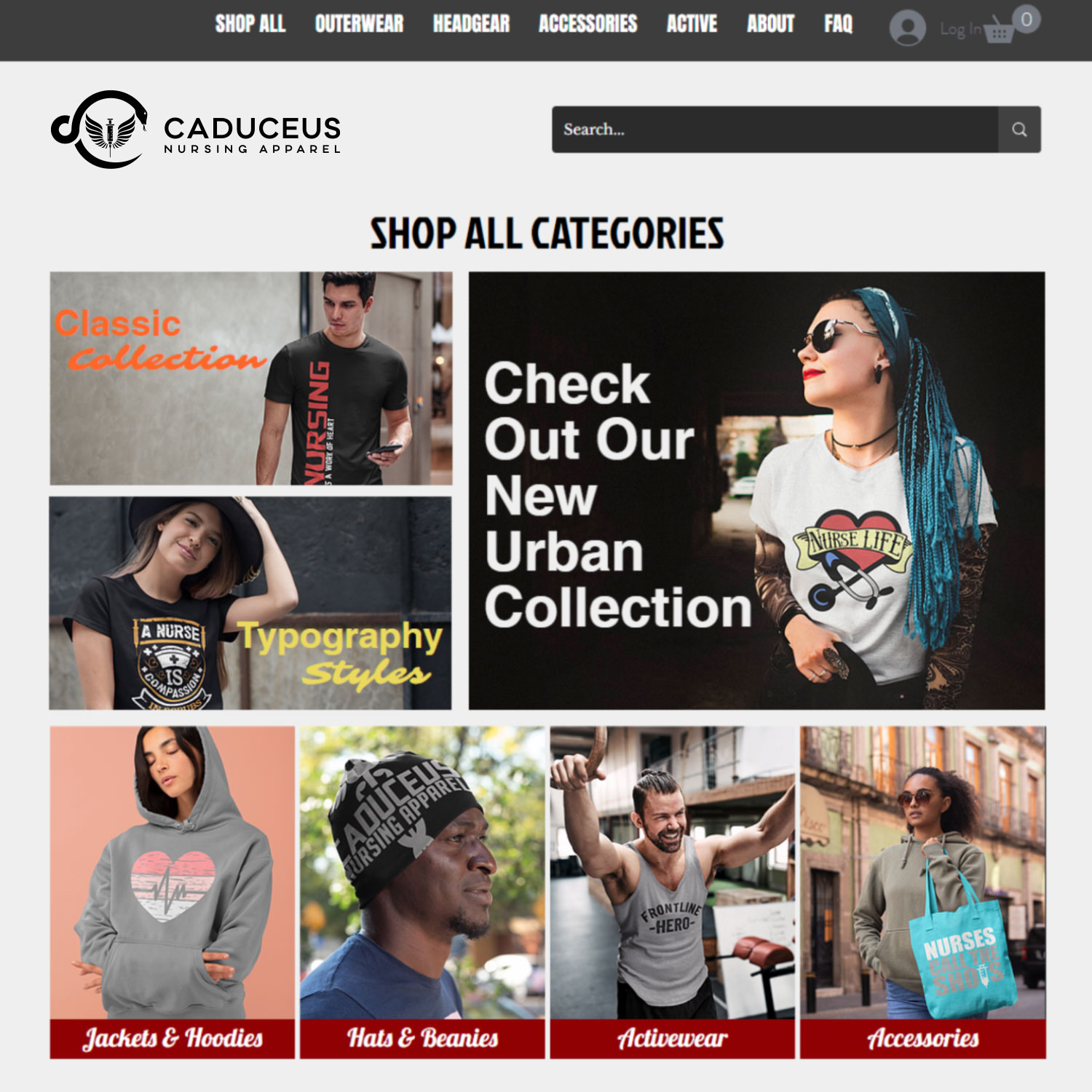
Task: Open the FAQ page
Action: point(838,24)
